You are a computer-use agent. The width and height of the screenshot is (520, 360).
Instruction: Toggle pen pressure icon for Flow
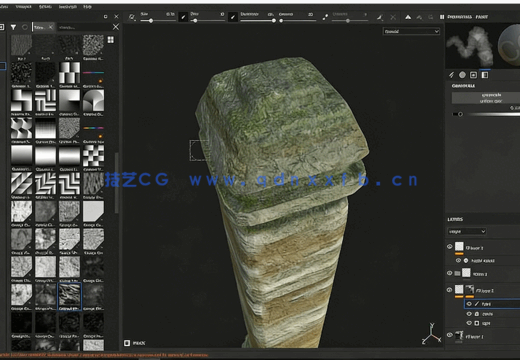[x=233, y=17]
